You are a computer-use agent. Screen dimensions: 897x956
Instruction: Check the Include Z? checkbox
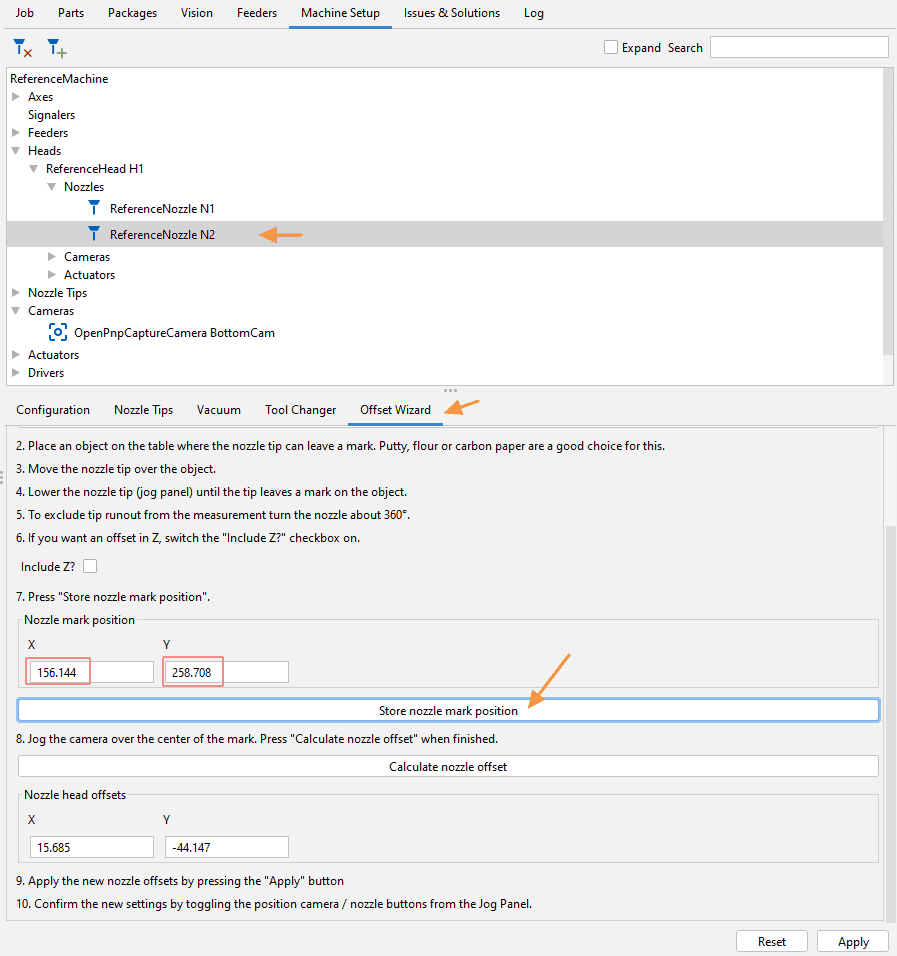coord(90,567)
